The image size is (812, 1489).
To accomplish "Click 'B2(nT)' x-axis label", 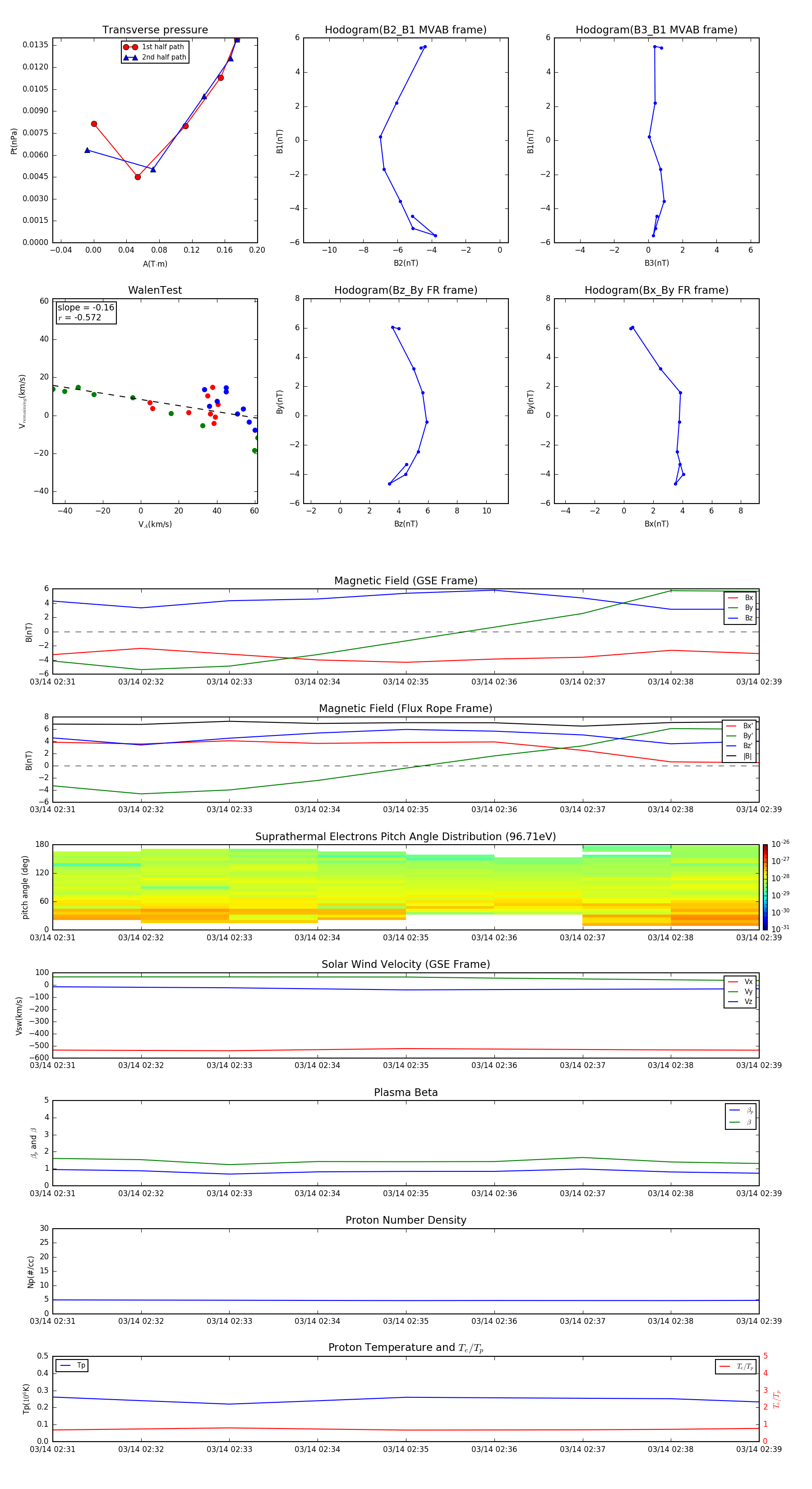I will 406,264.
